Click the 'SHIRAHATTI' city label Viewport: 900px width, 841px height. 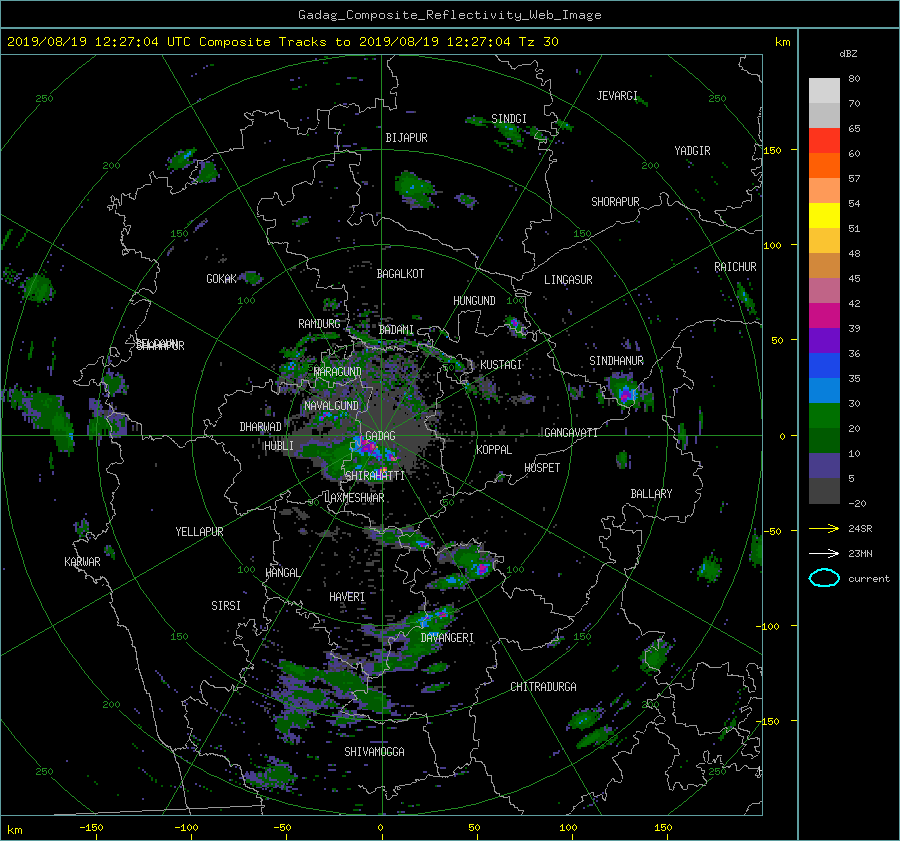(375, 476)
